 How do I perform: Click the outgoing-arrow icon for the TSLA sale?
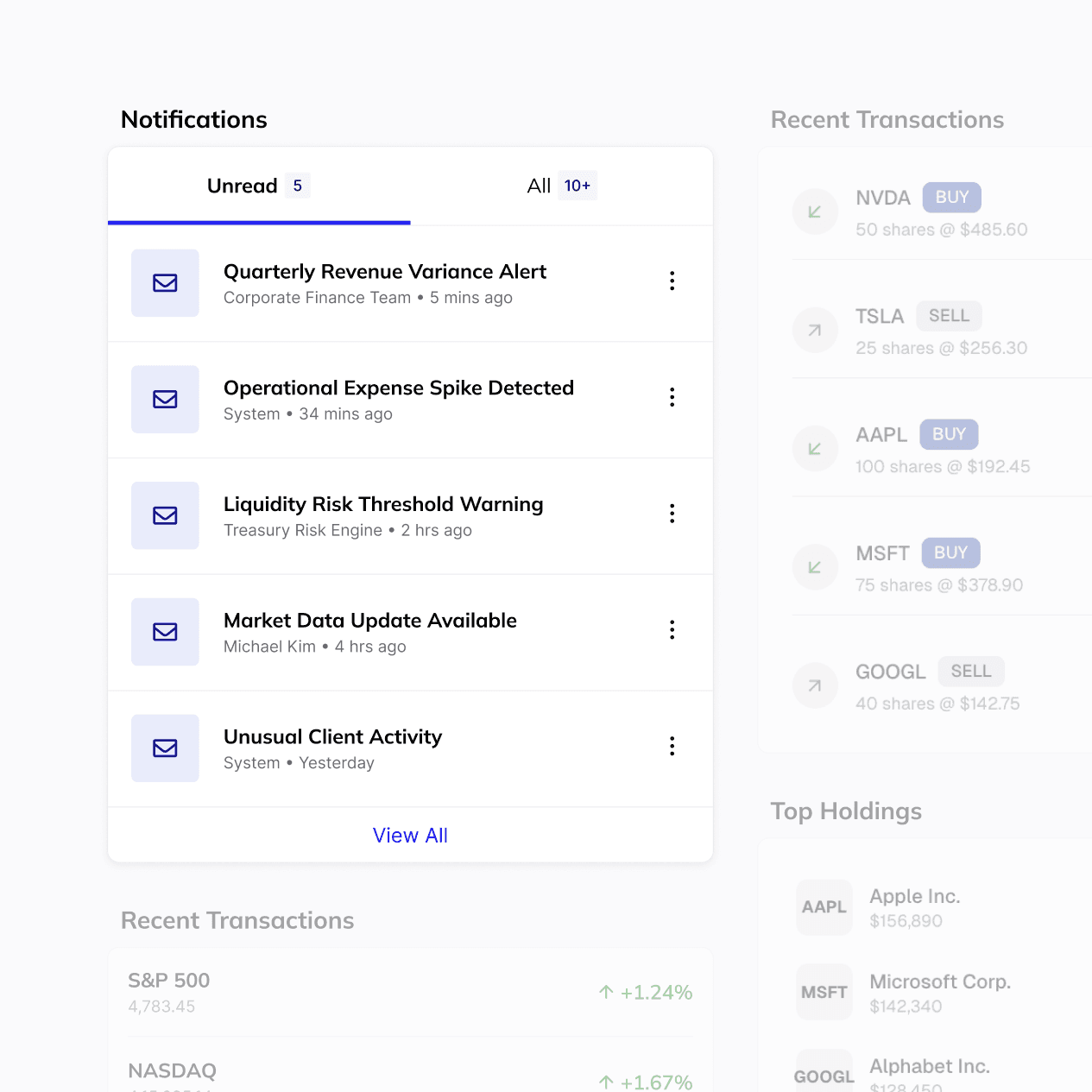click(x=814, y=330)
